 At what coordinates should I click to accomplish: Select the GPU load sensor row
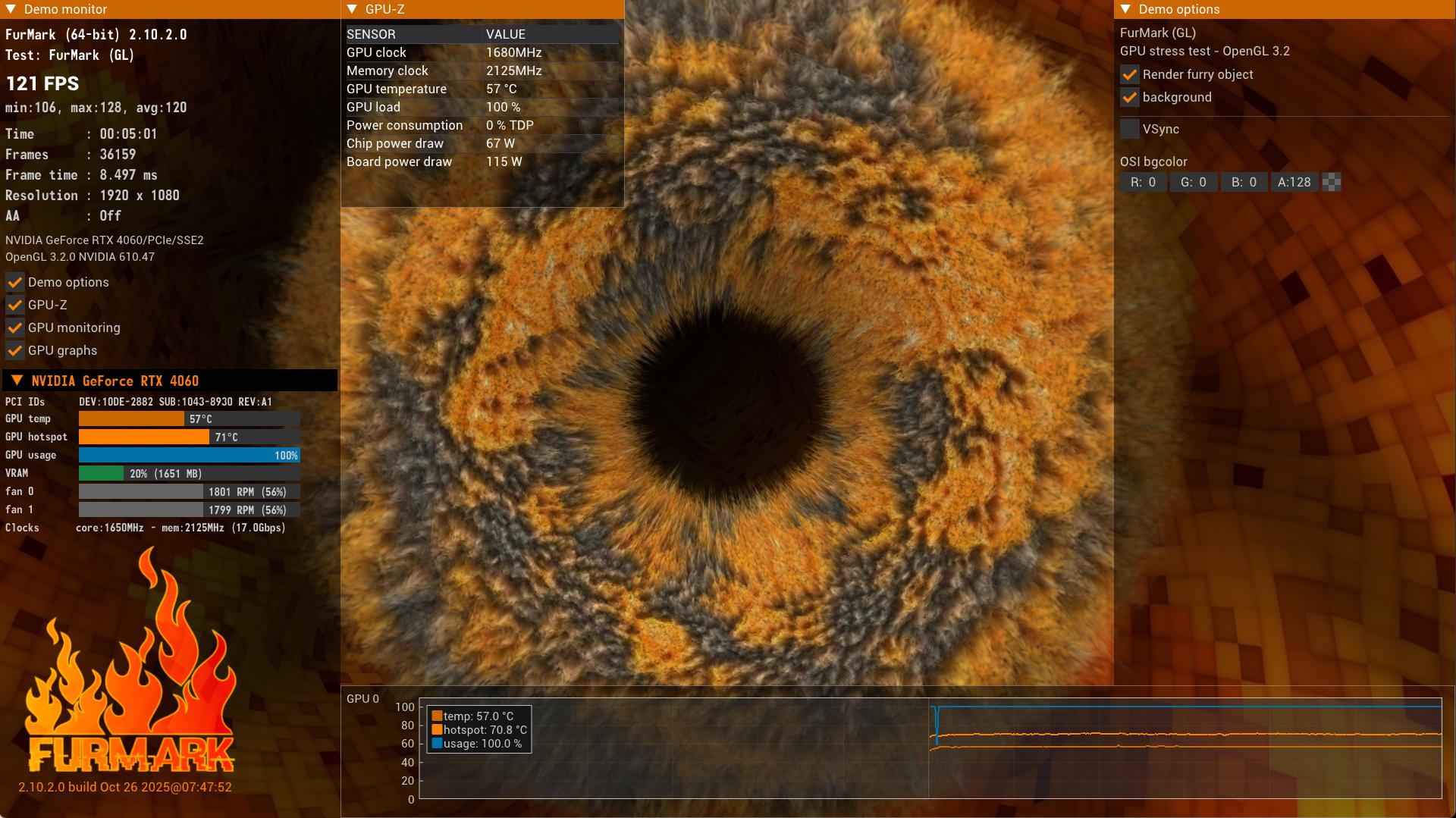click(x=482, y=107)
